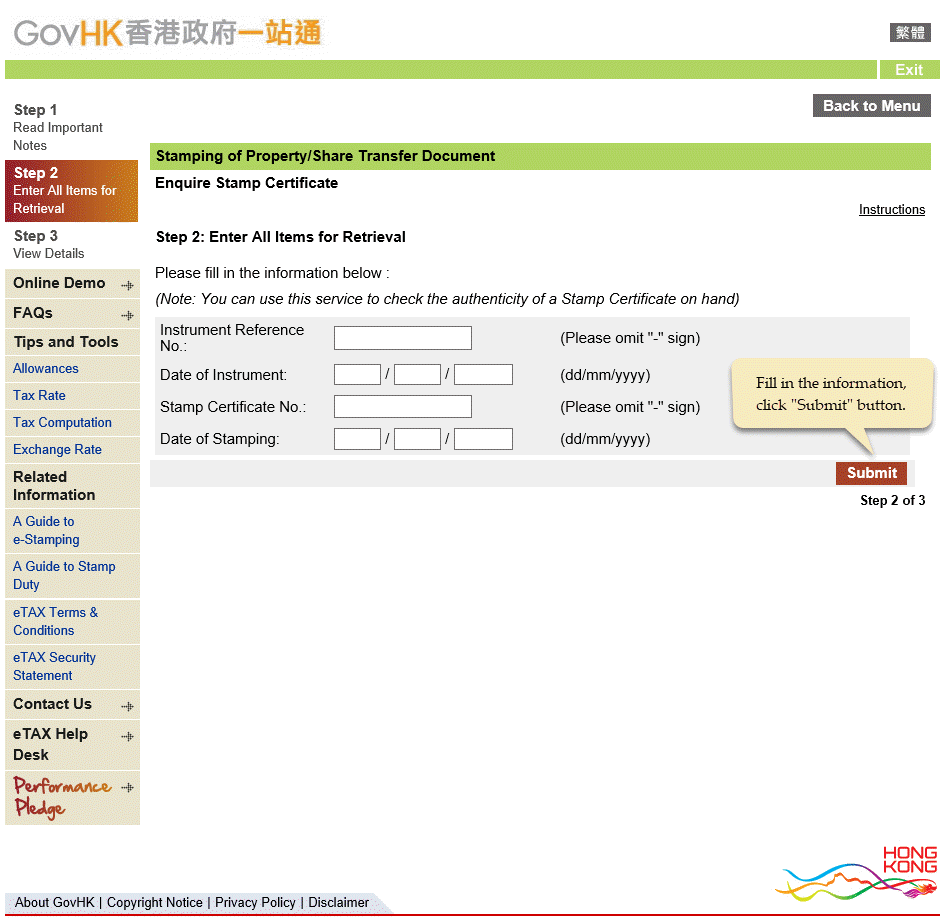Click the GovHK logo

click(x=167, y=33)
